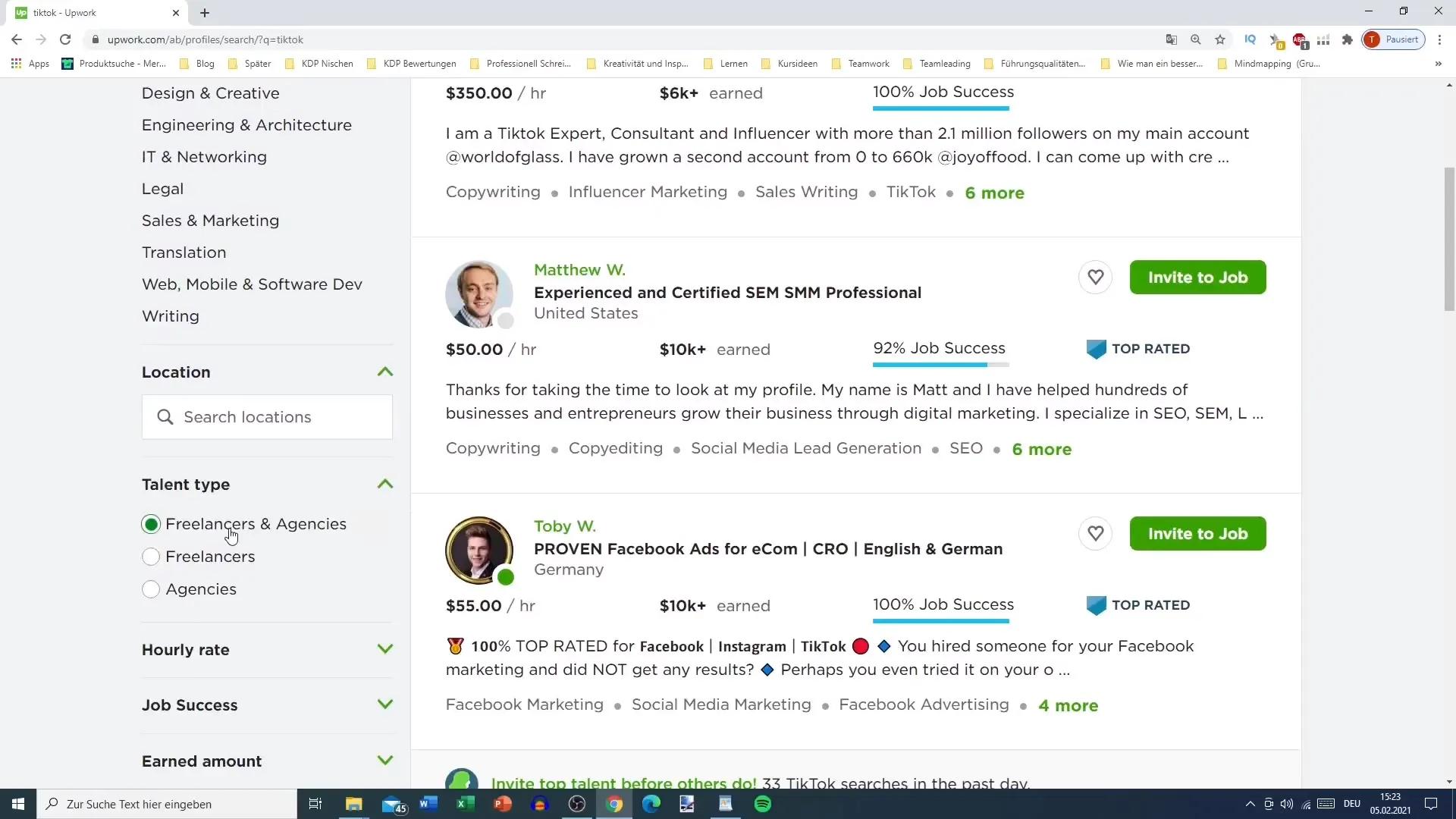
Task: Choose the Sales & Marketing category
Action: click(x=210, y=221)
